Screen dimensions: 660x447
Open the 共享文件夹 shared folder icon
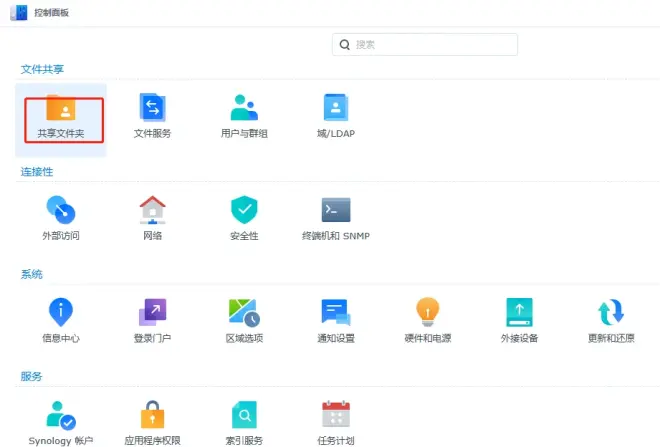pyautogui.click(x=61, y=108)
